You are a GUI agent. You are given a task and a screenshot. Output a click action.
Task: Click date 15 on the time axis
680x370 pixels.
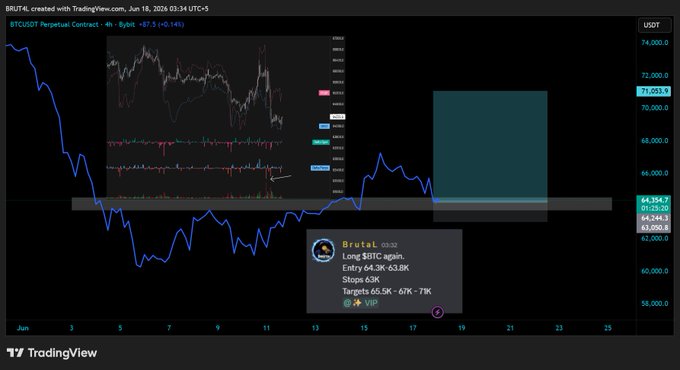[x=364, y=328]
